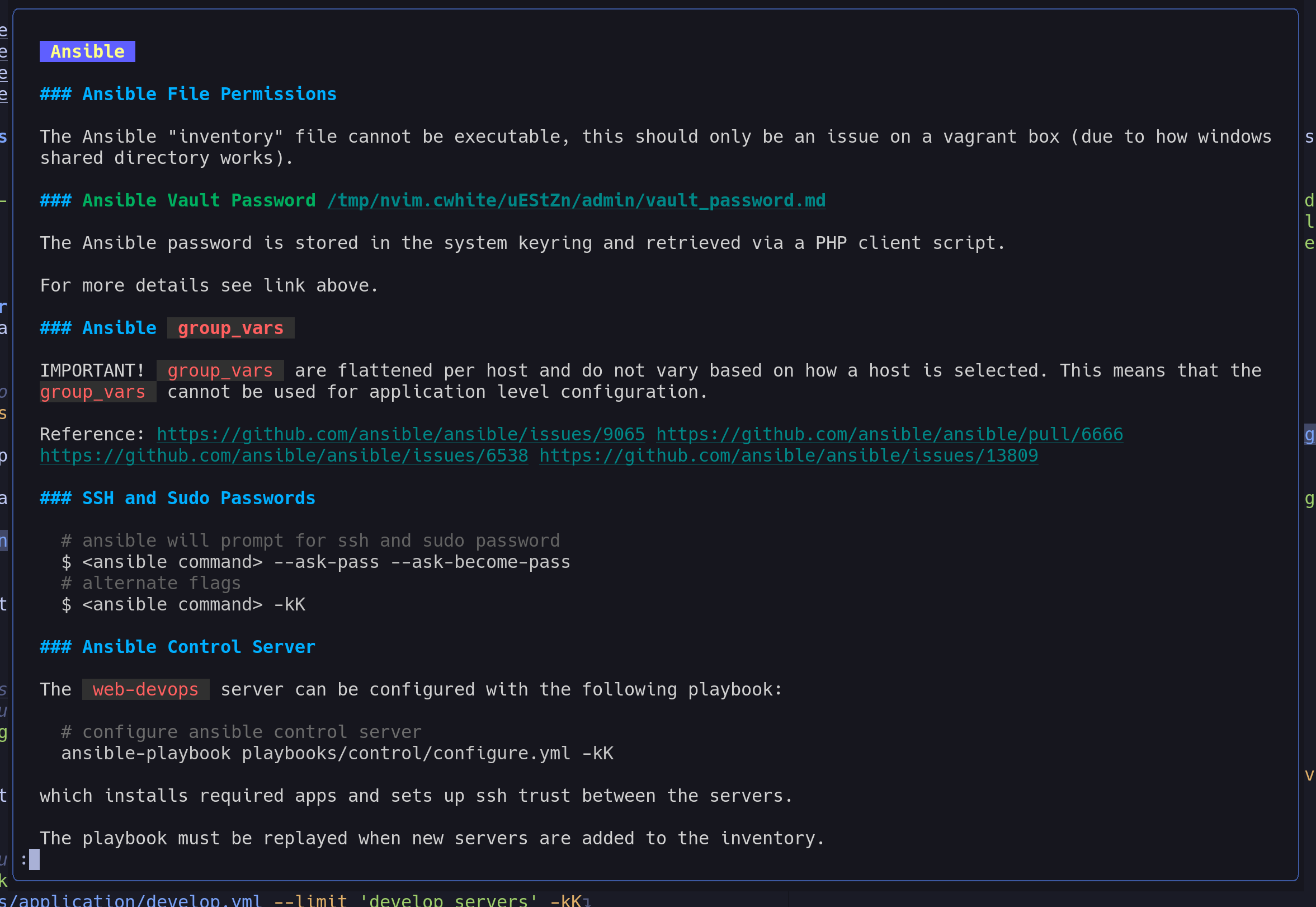The image size is (1316, 907).
Task: Click the Ansible Vault Password heading text
Action: (x=199, y=201)
